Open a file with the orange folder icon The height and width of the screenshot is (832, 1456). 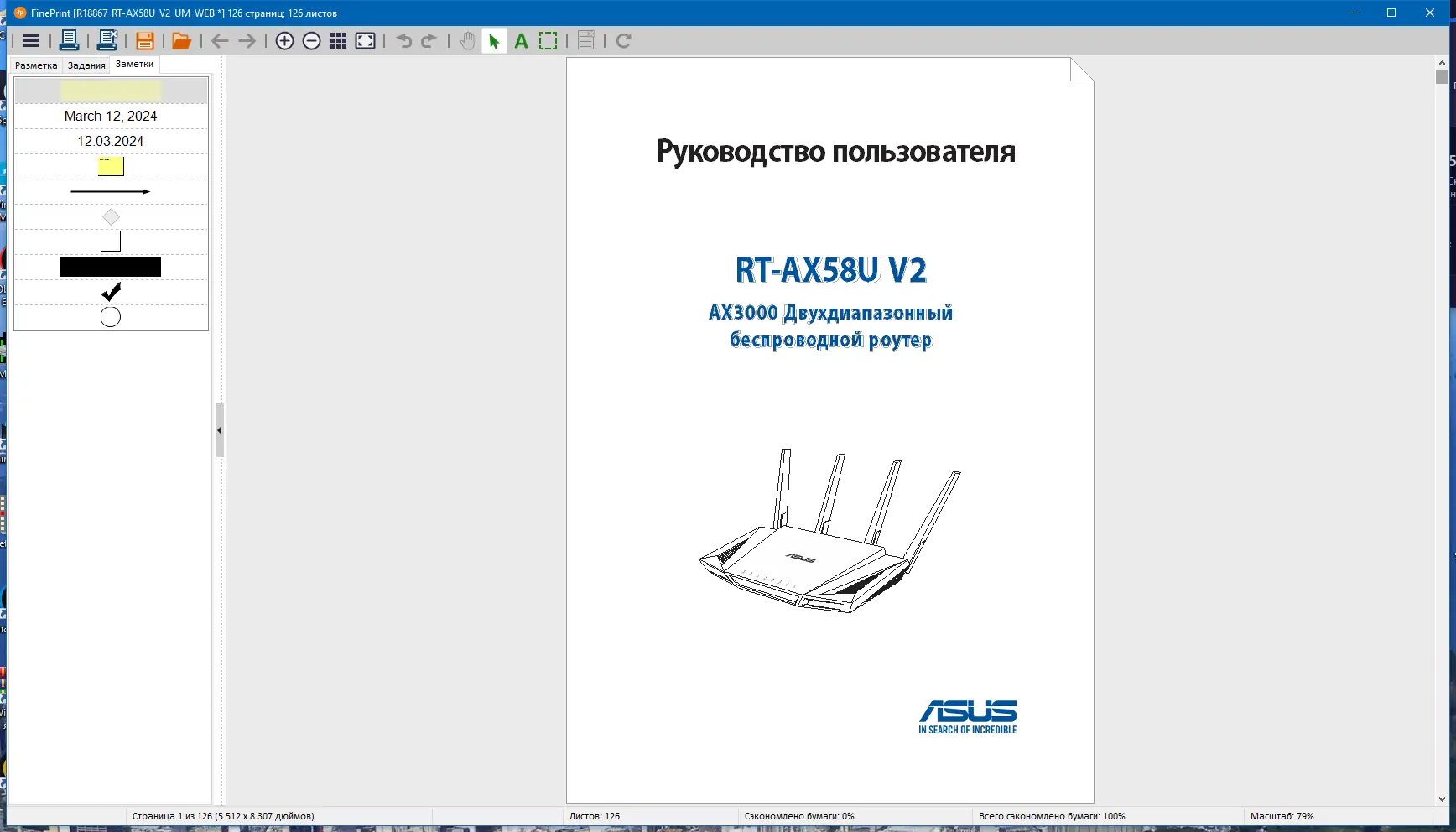click(x=182, y=41)
